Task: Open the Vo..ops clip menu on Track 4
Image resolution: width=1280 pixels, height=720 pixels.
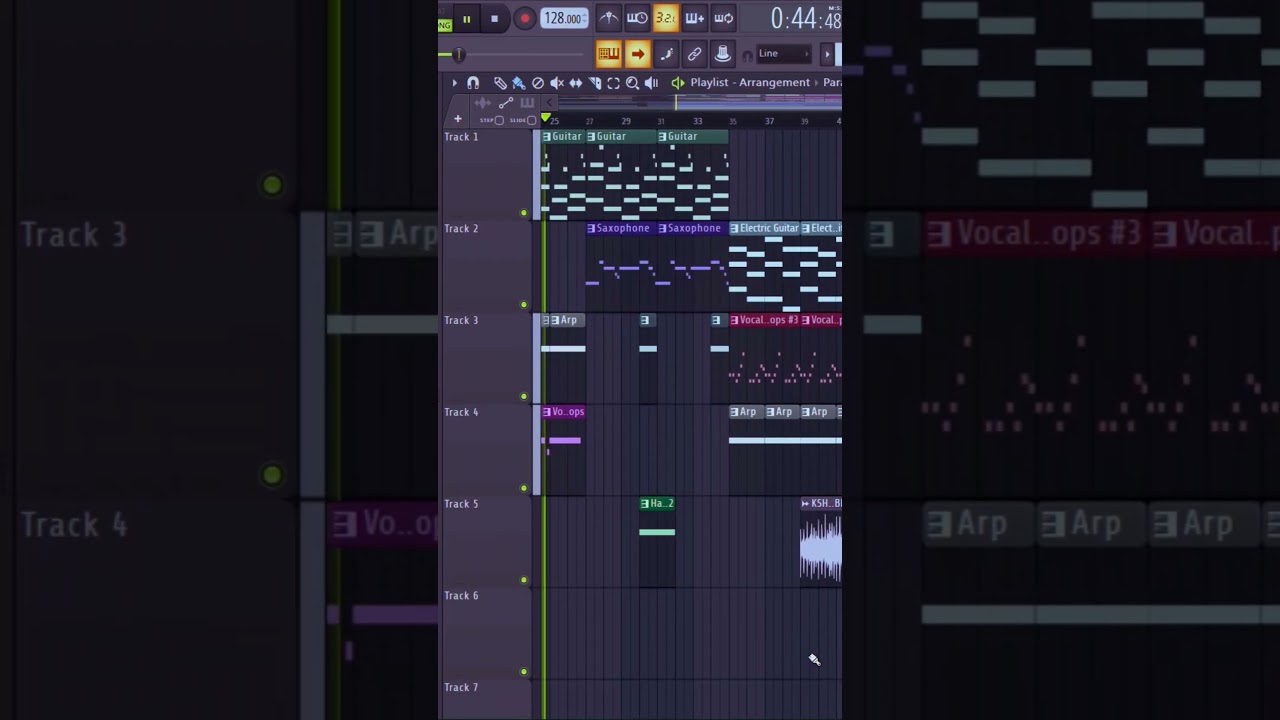Action: coord(547,412)
